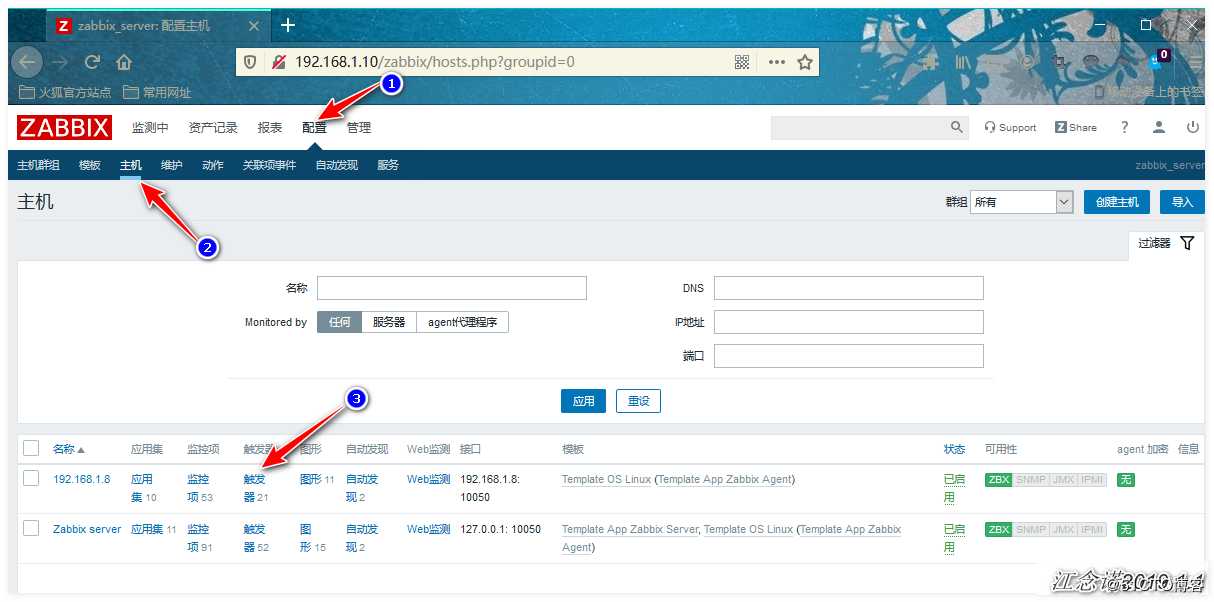Switch to the 自动发现 submenu
1214x602 pixels.
coord(336,165)
